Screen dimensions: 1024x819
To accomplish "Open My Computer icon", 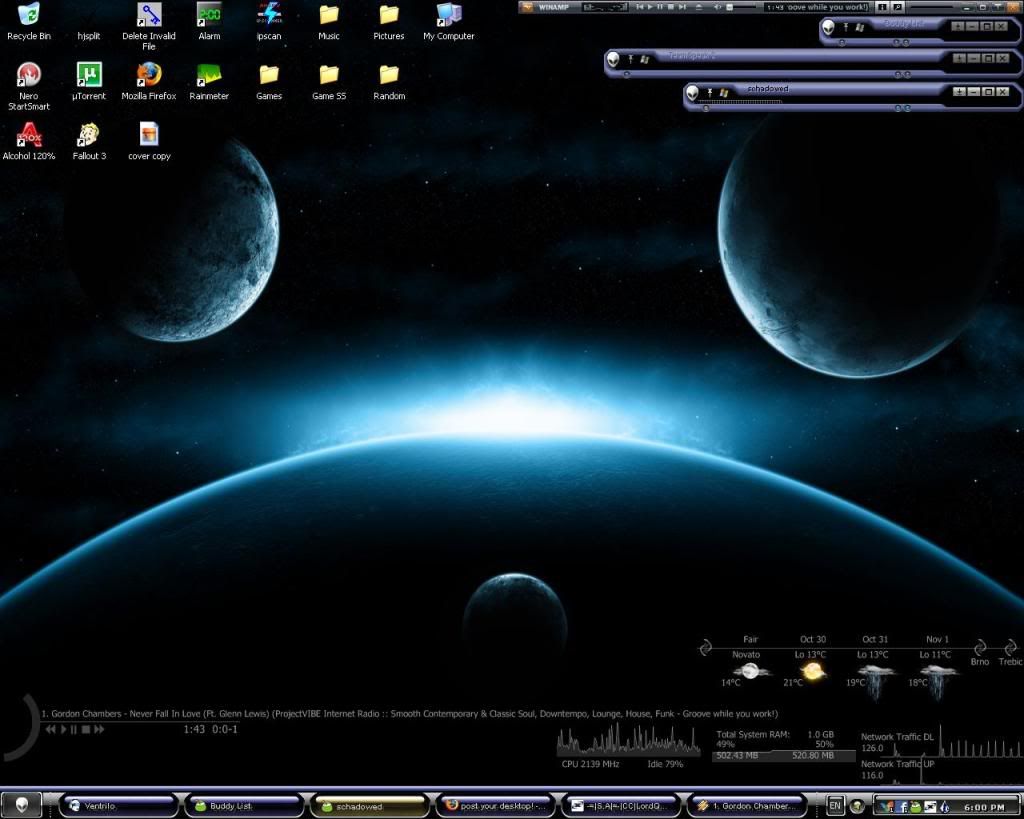I will [x=449, y=21].
